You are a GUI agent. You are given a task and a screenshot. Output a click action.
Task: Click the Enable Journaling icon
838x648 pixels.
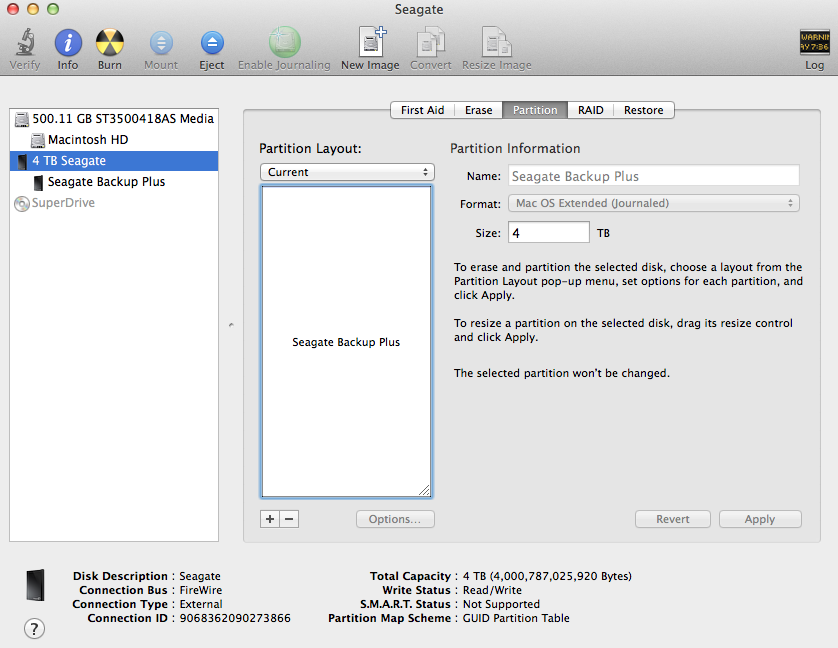284,42
